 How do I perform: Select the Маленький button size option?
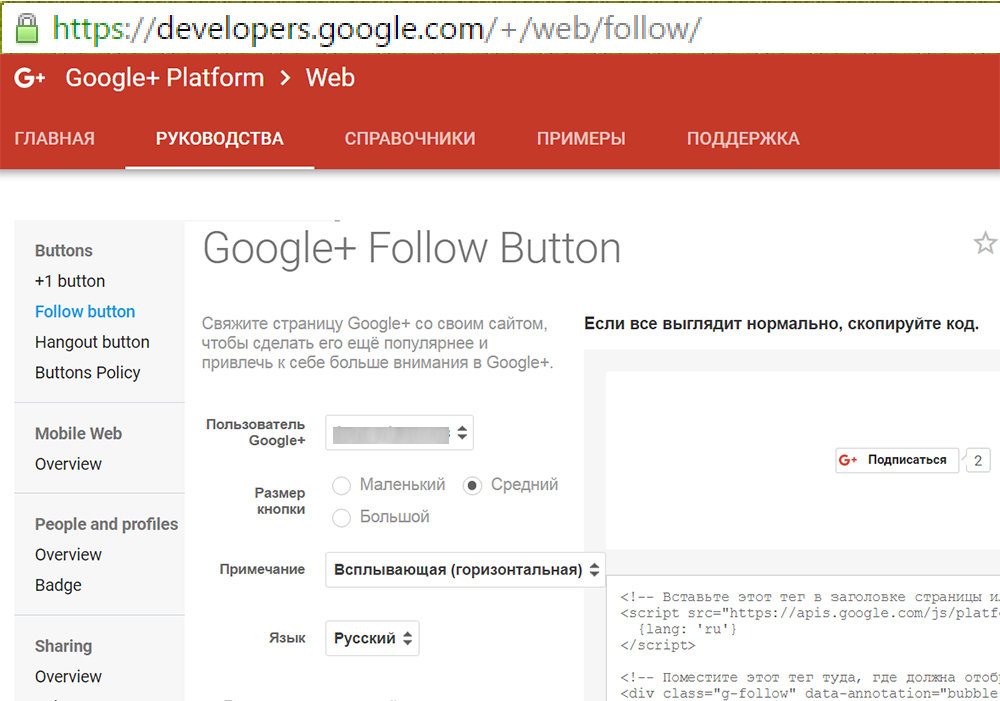341,485
